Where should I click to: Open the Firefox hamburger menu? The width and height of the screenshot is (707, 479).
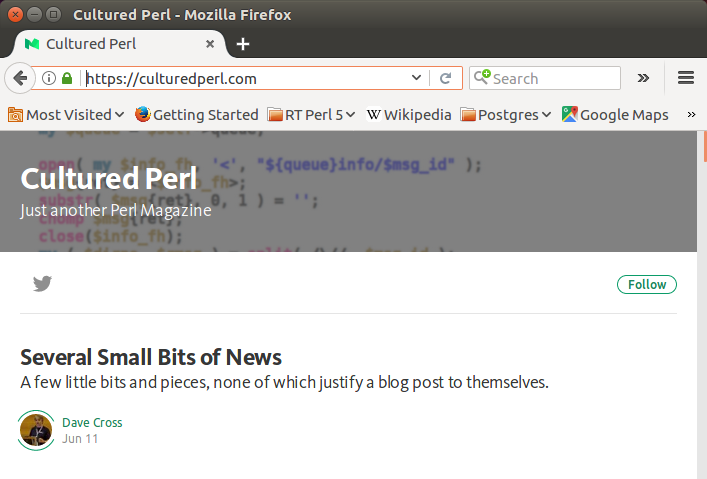pos(686,78)
